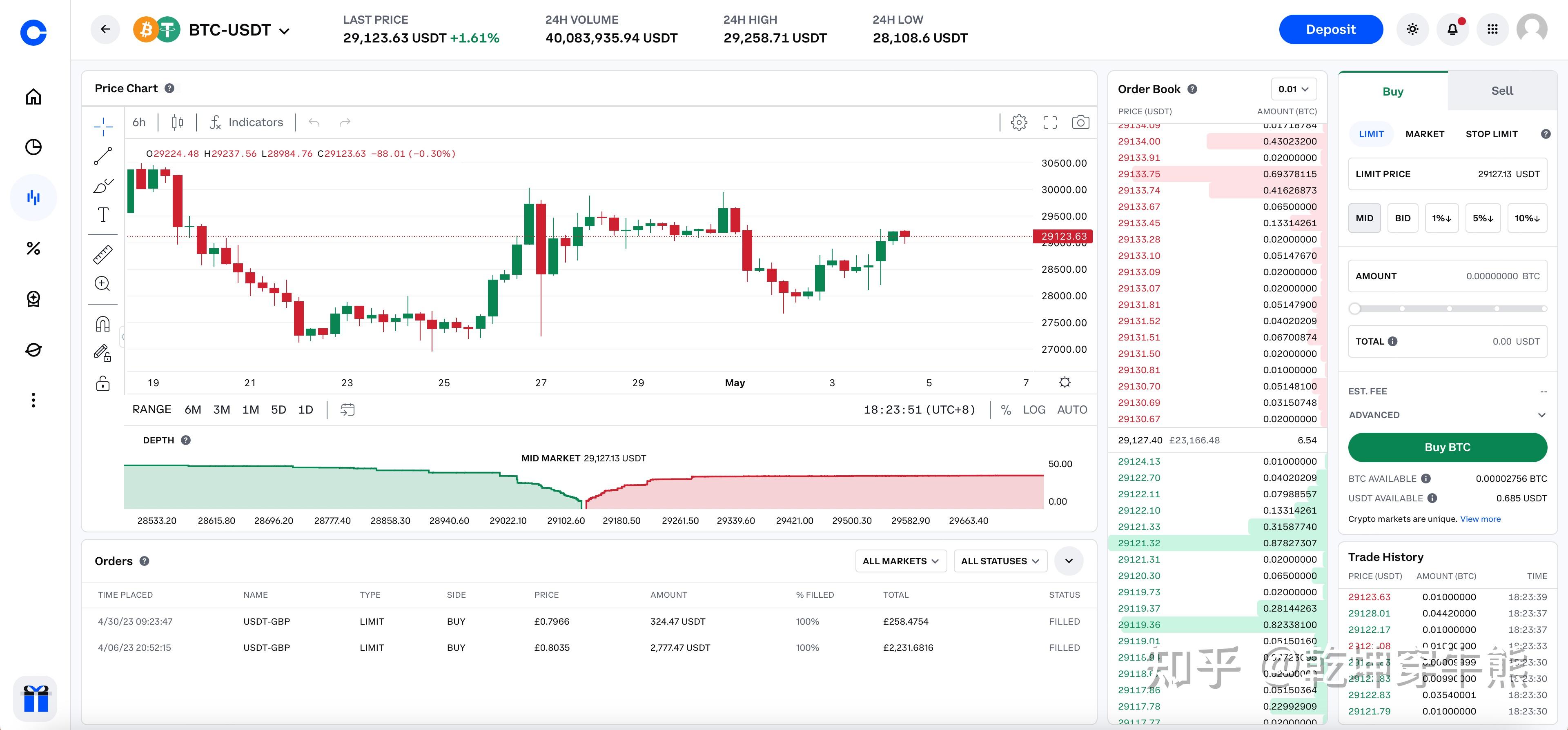Click the indicators toolbar button
The width and height of the screenshot is (1568, 730).
246,122
